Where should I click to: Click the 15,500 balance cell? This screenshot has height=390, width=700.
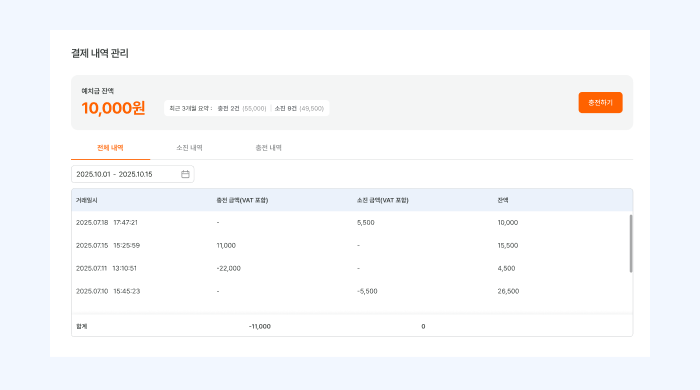click(x=508, y=245)
